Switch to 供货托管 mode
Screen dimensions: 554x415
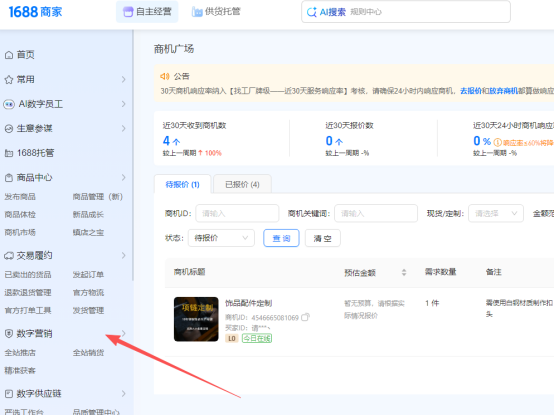pos(216,12)
